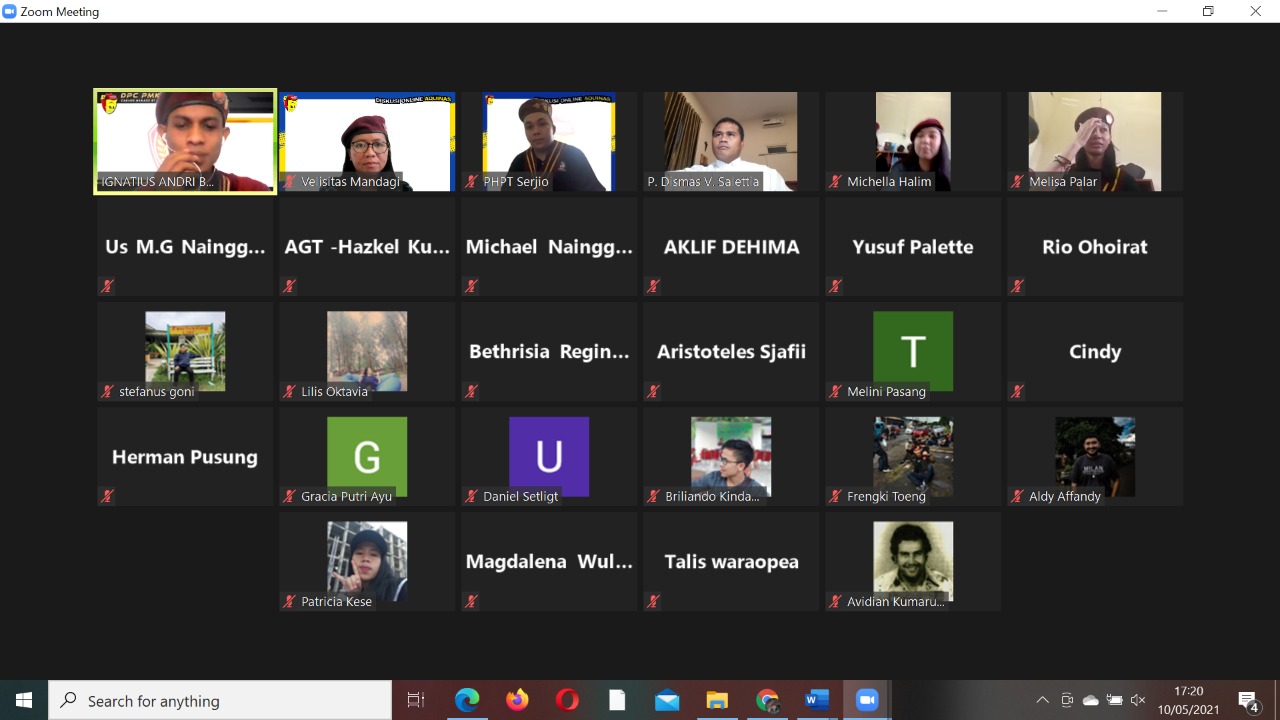Switch to Microsoft Word in taskbar
This screenshot has width=1280, height=720.
[x=817, y=701]
